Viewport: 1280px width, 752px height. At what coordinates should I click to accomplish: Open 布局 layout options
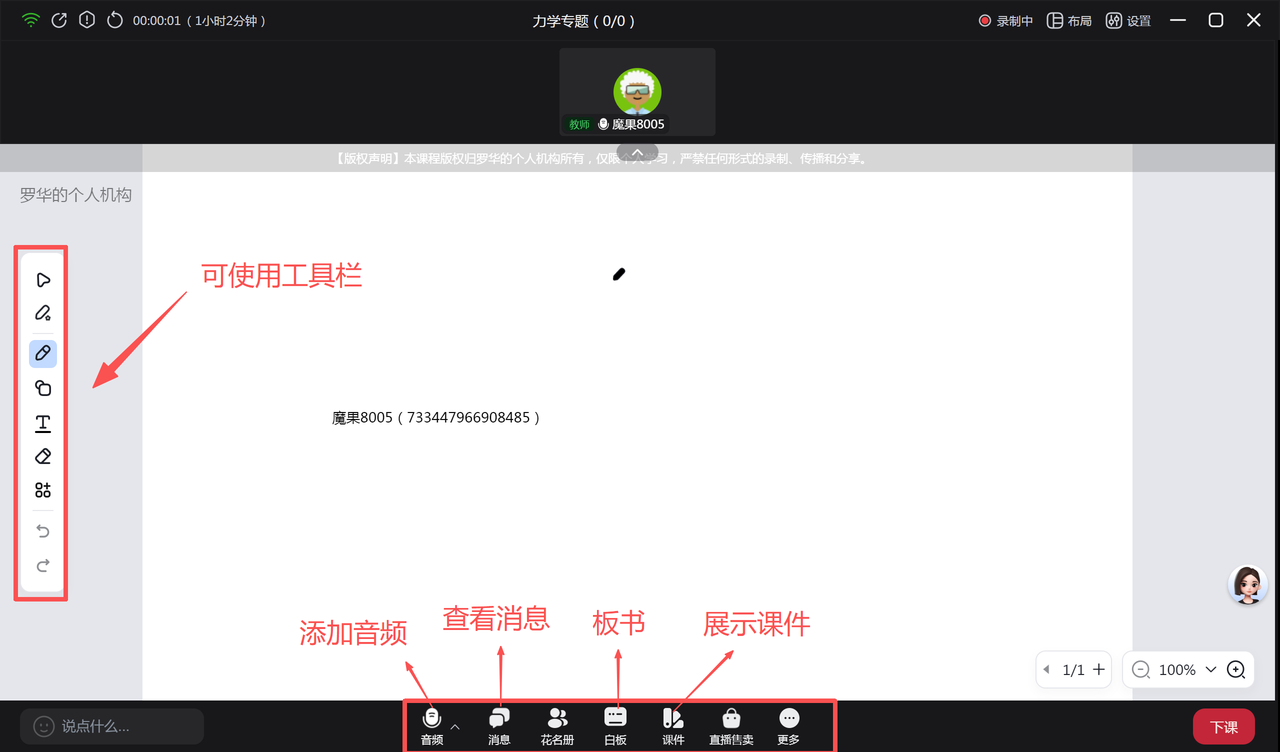(x=1069, y=21)
